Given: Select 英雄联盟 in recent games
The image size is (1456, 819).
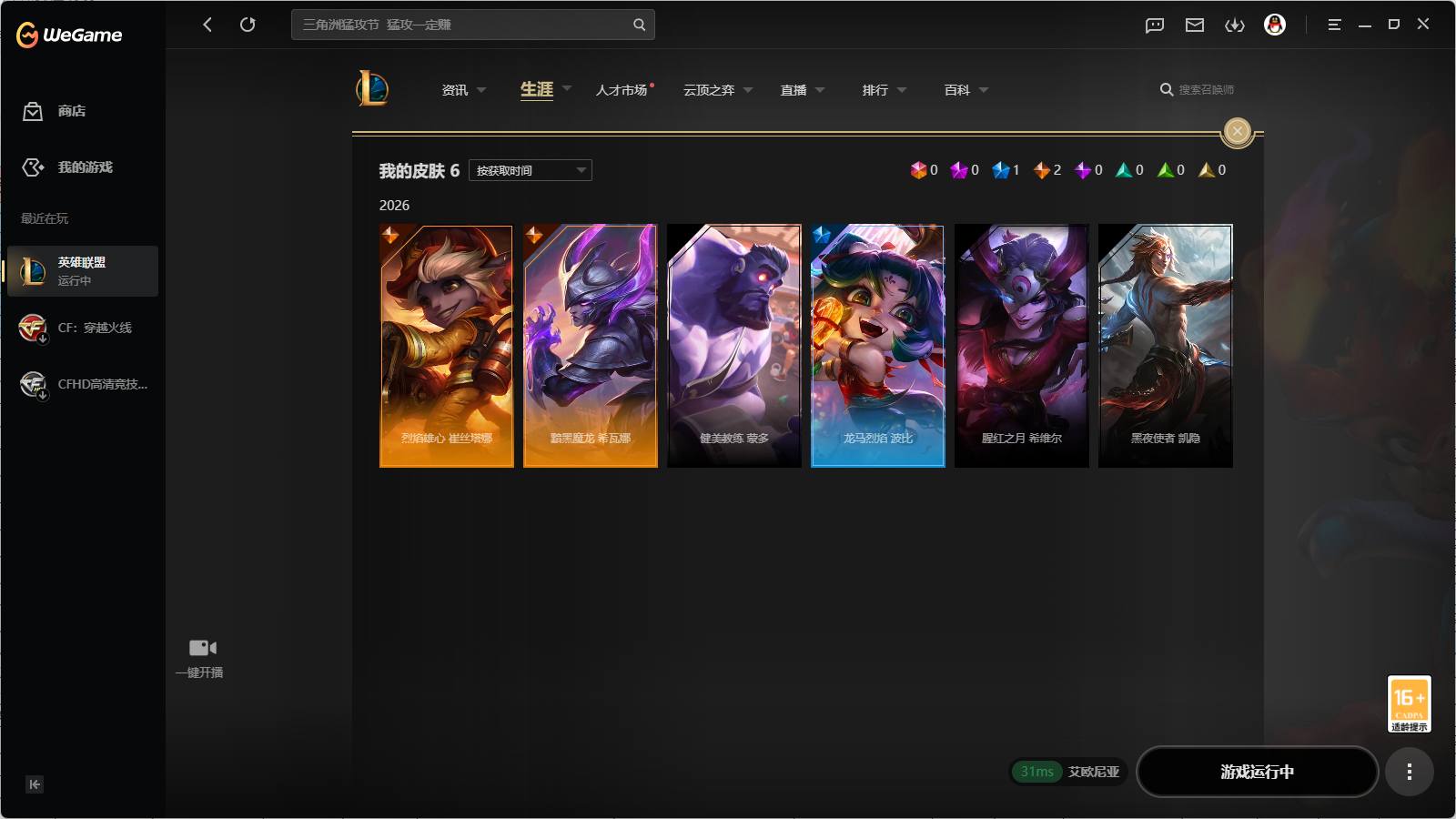Looking at the screenshot, I should click(83, 271).
